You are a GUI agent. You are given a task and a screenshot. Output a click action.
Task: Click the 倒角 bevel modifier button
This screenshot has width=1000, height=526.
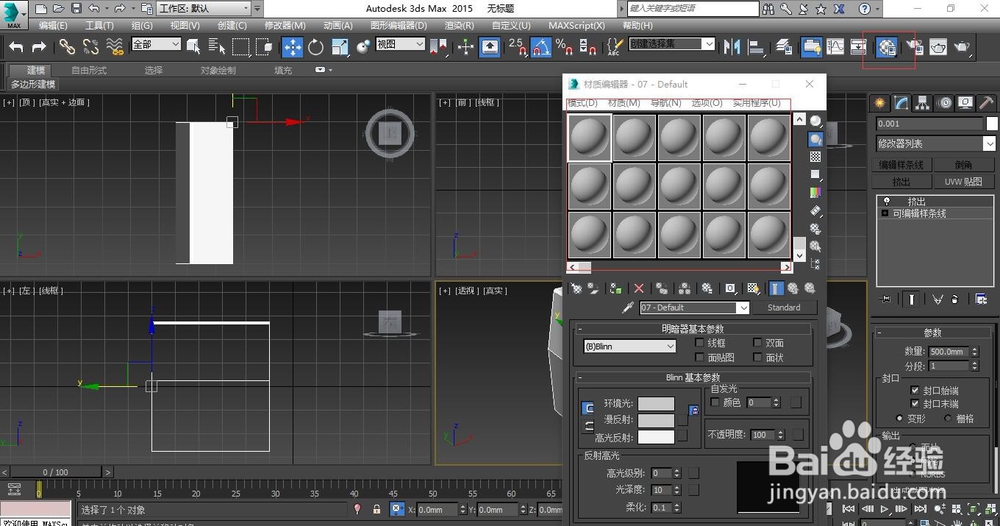click(x=963, y=164)
